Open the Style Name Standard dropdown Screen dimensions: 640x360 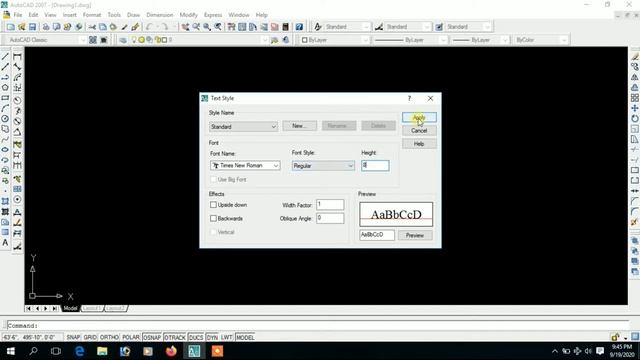click(243, 127)
